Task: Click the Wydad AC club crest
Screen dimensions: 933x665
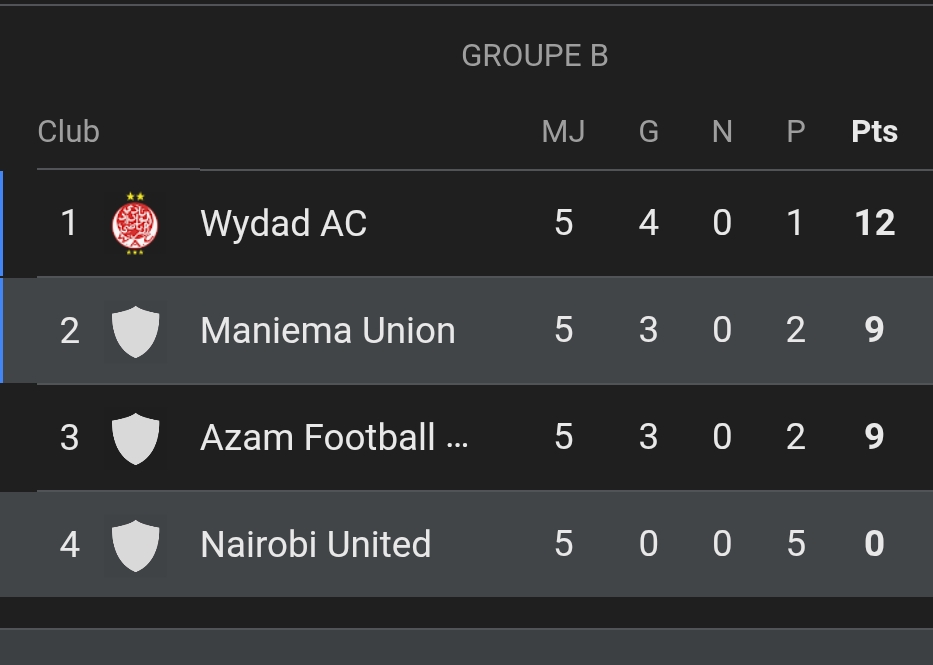Action: pyautogui.click(x=135, y=223)
